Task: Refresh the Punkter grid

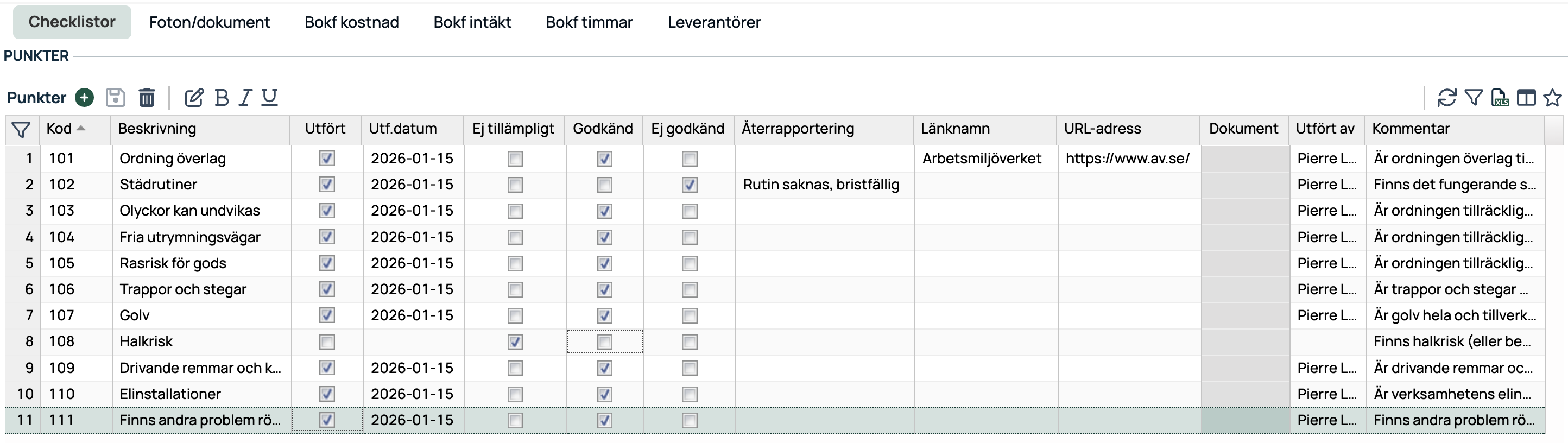Action: (x=1446, y=97)
